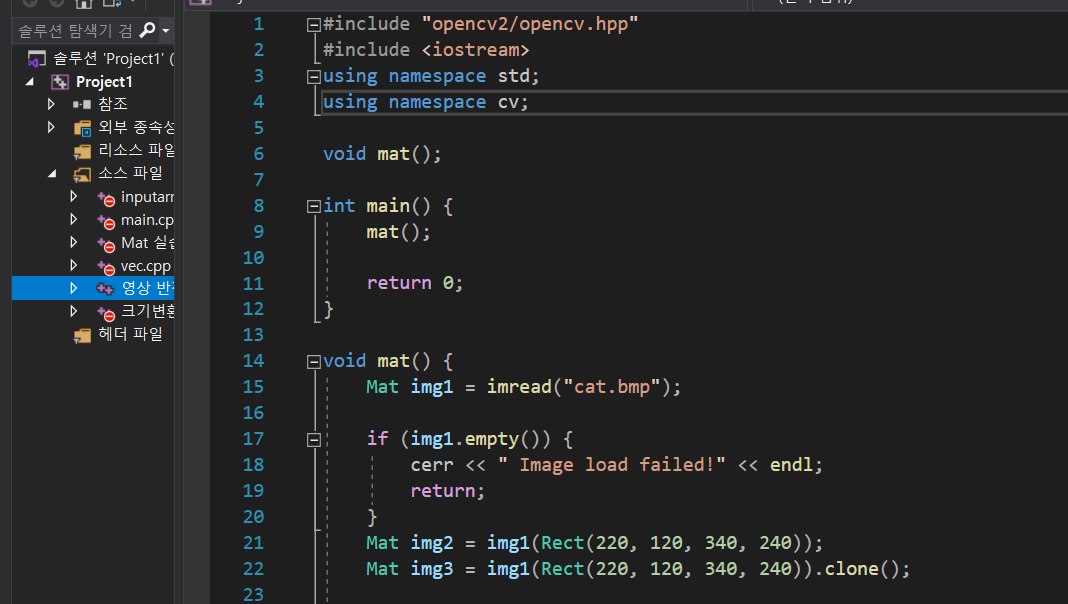Collapse the mat() function body at line 14

click(313, 360)
